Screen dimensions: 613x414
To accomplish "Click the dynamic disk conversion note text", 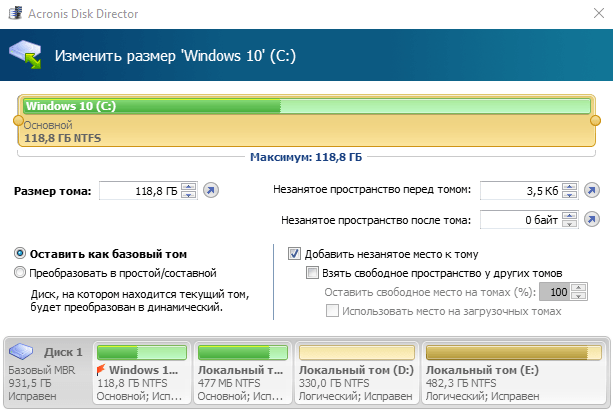I will [x=140, y=300].
